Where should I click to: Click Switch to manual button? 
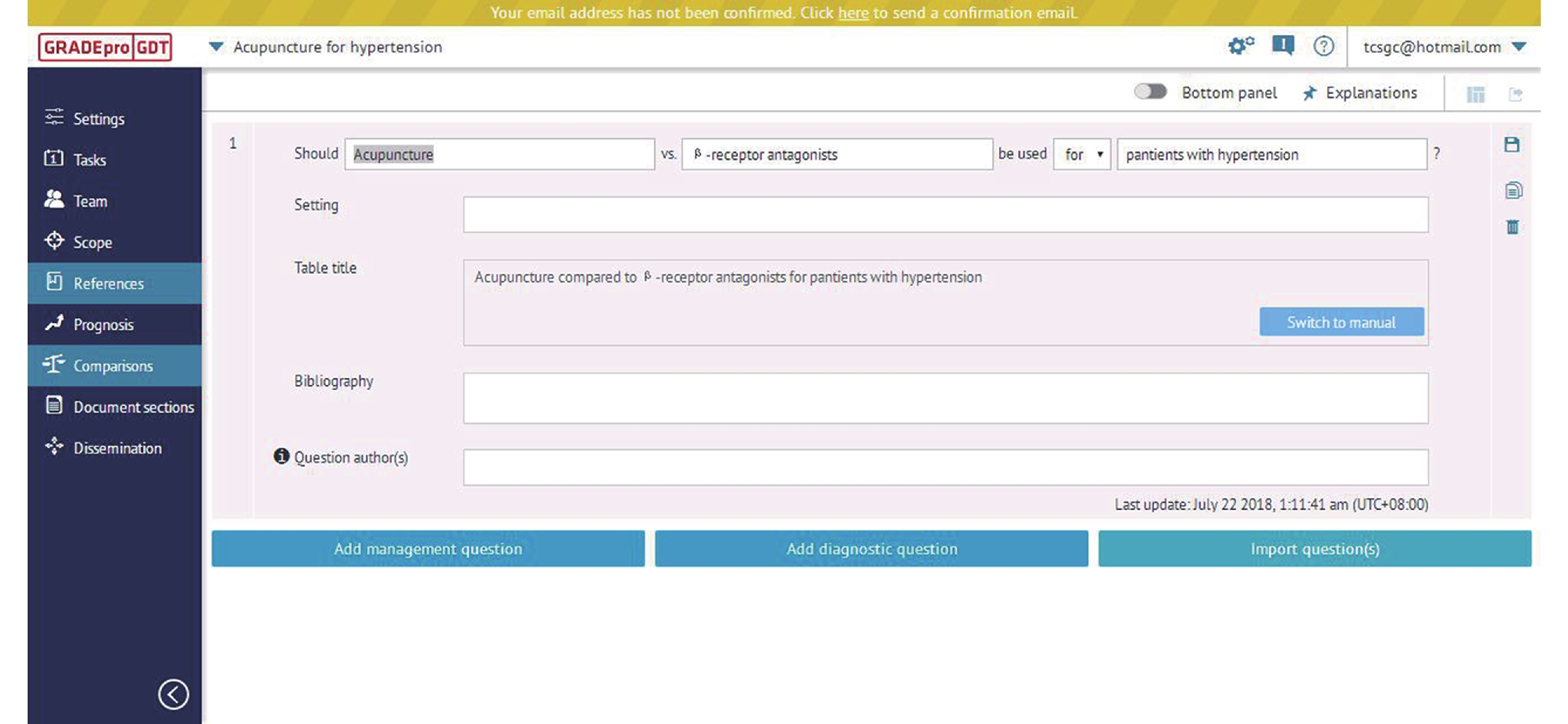coord(1342,321)
